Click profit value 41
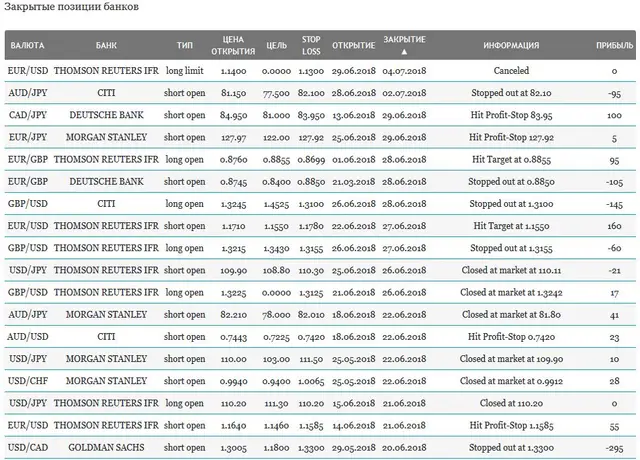Viewport: 640px width, 460px height. pyautogui.click(x=614, y=315)
